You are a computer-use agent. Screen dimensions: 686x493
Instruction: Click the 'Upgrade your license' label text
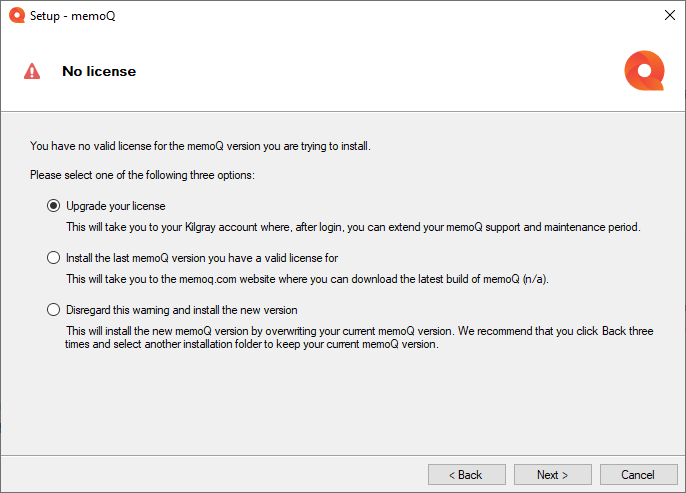(x=116, y=206)
